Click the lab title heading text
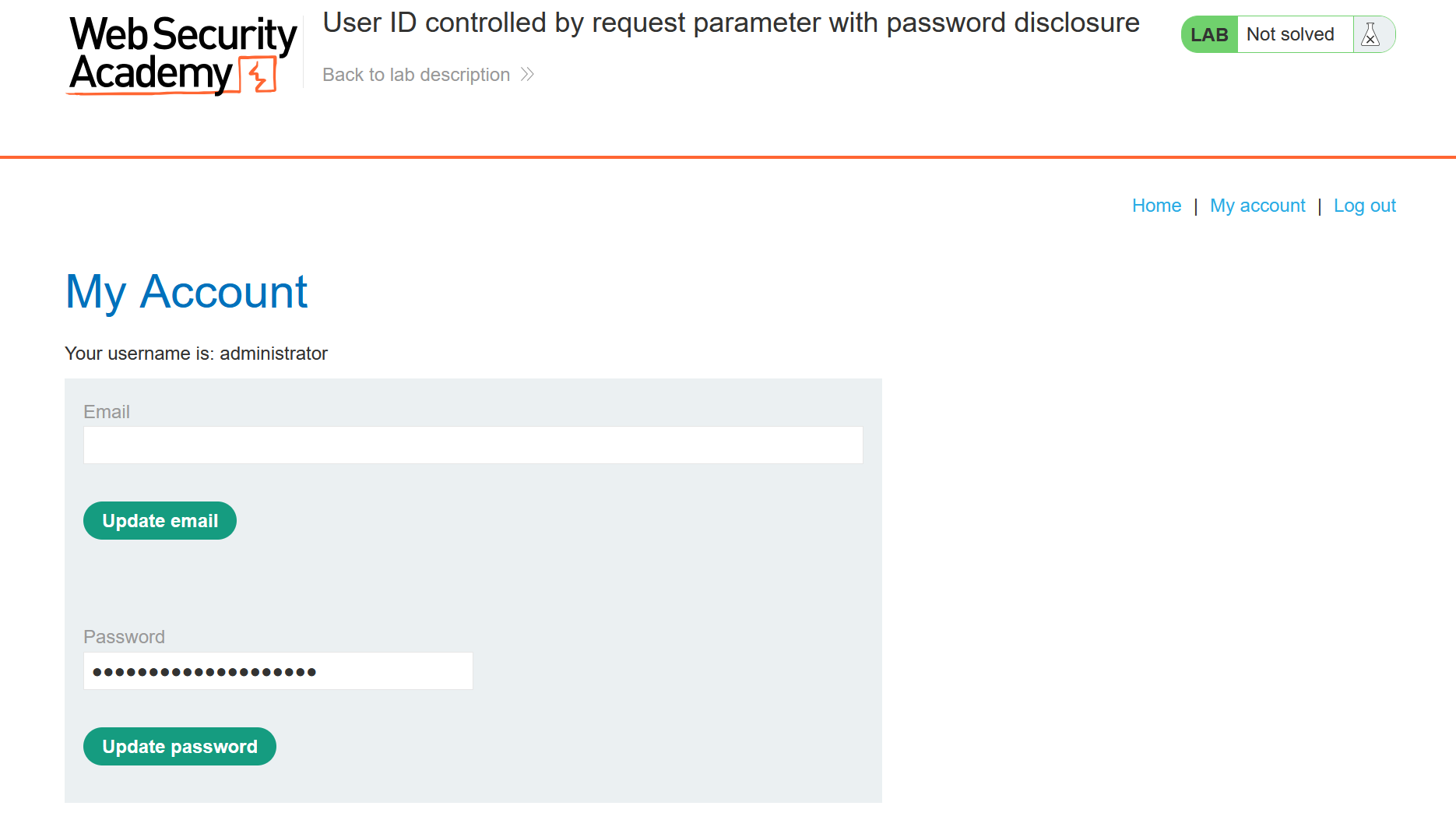Image resolution: width=1456 pixels, height=834 pixels. point(730,23)
